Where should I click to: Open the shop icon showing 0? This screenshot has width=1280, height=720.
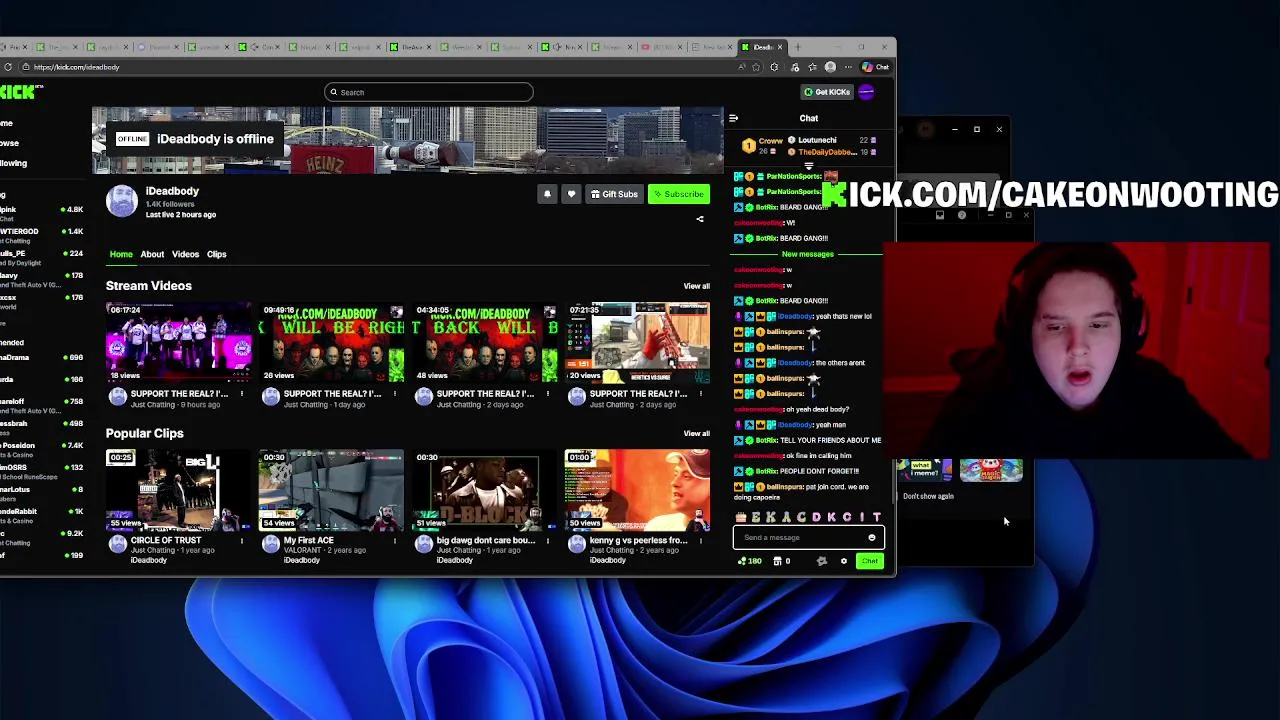[x=783, y=561]
